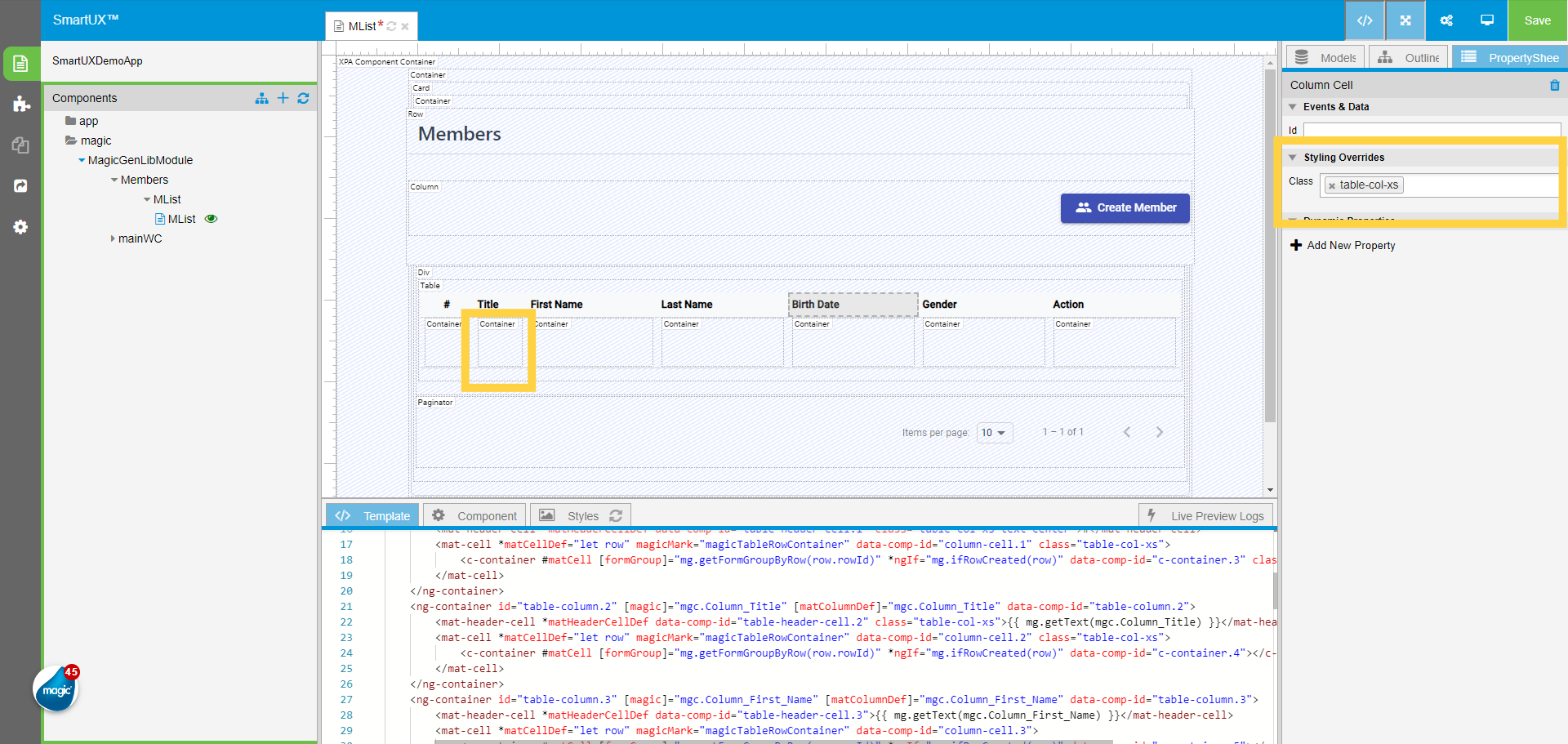Click the expand fullscreen icon in top toolbar
Screen dimensions: 1568x744
point(1405,20)
